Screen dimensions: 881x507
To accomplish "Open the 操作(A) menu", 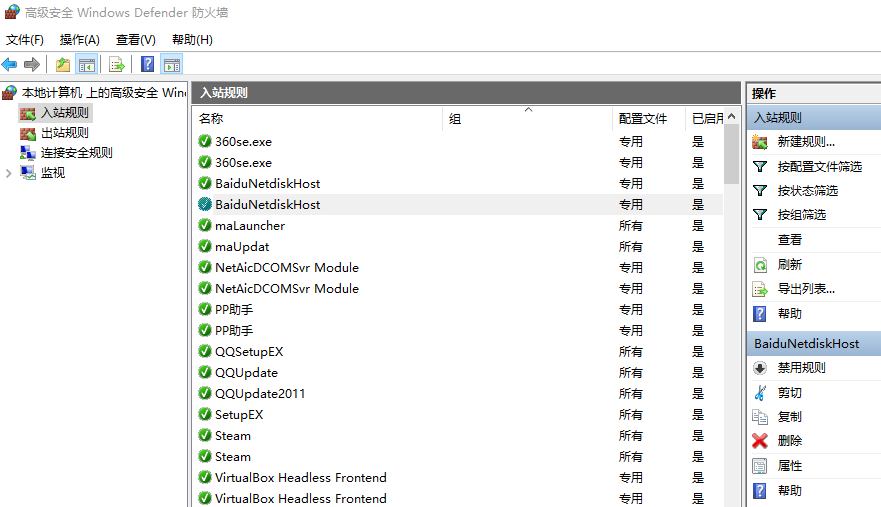I will click(80, 40).
